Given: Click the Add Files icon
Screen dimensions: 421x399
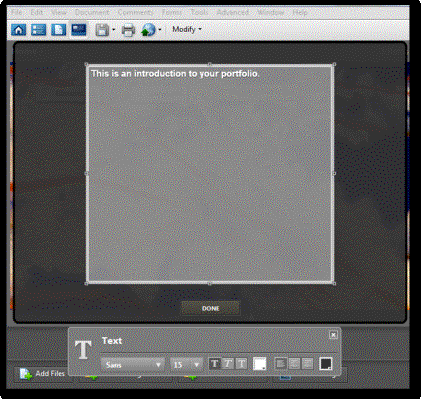Looking at the screenshot, I should click(25, 374).
